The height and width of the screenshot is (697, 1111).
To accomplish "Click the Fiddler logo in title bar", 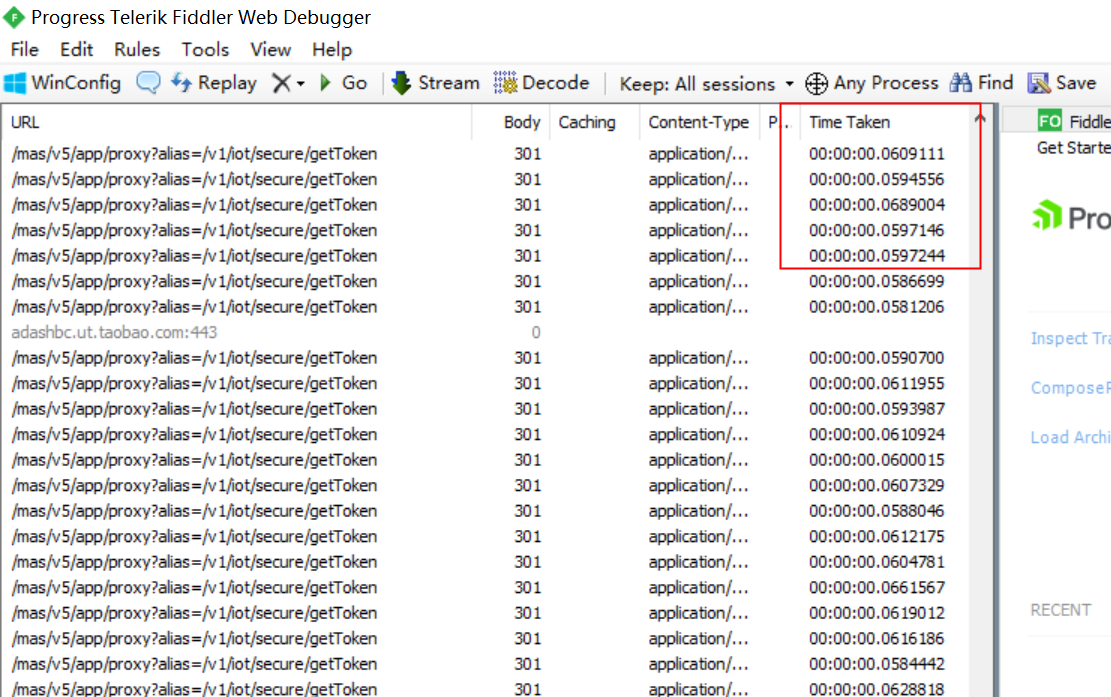I will 13,17.
